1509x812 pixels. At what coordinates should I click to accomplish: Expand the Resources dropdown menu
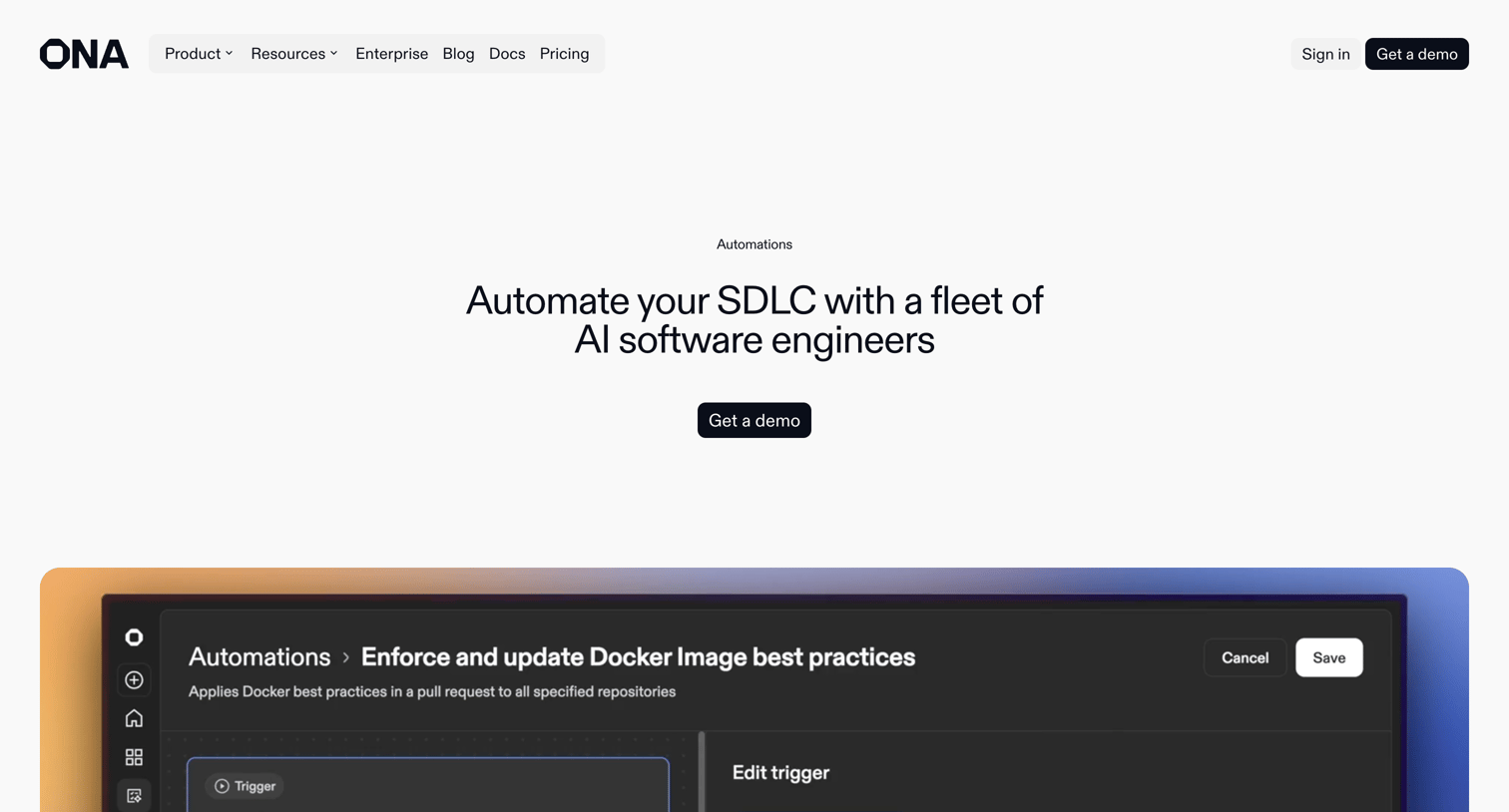(x=294, y=54)
